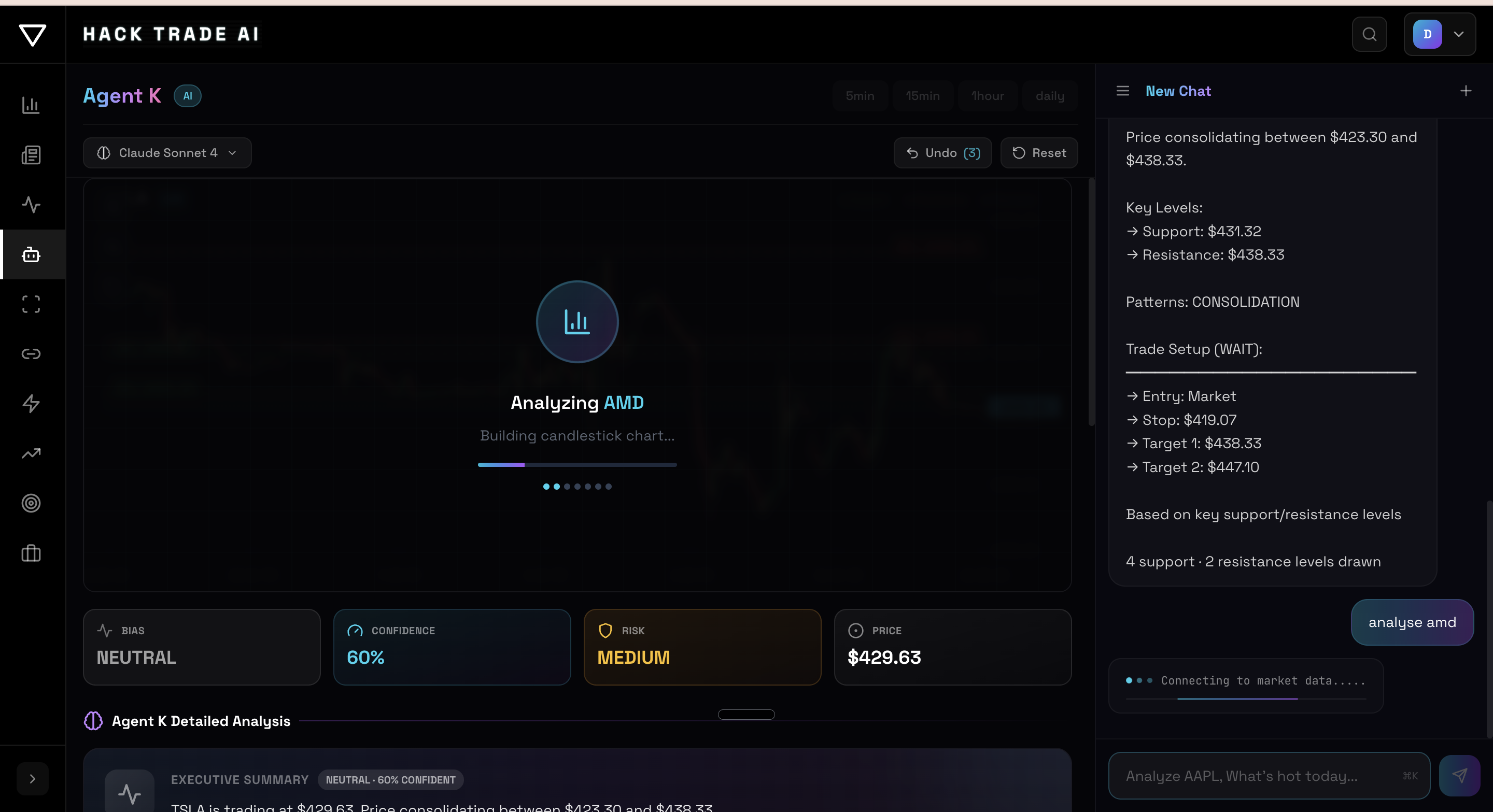Open the news feed sidebar icon

click(x=31, y=155)
